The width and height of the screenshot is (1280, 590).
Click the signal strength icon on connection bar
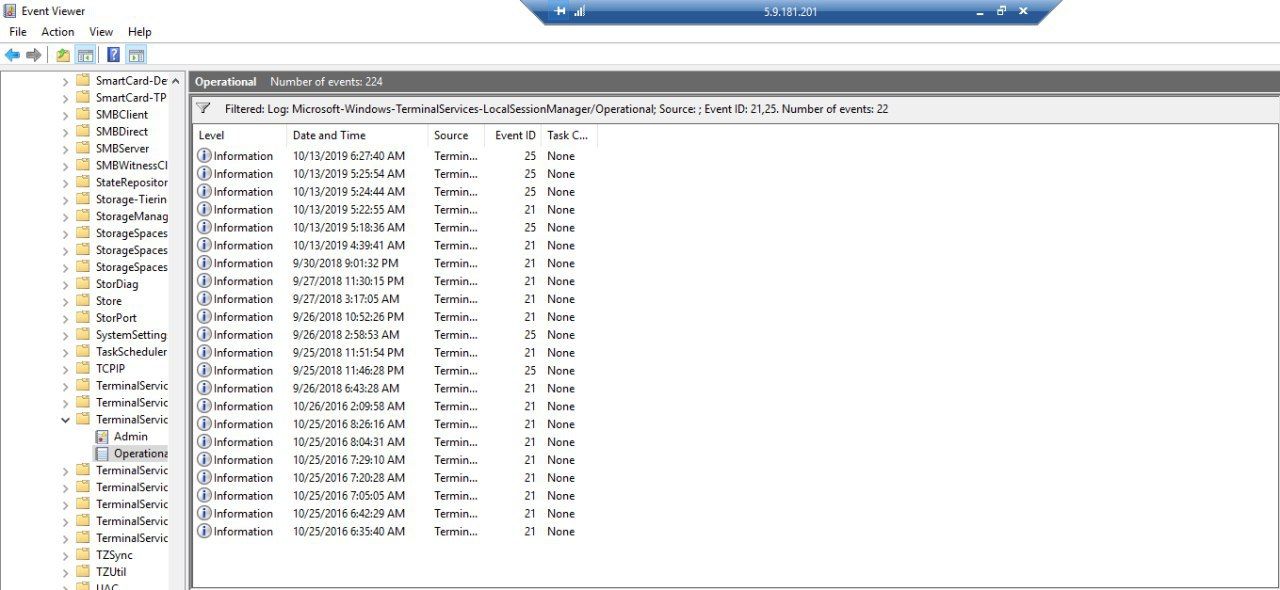click(580, 12)
